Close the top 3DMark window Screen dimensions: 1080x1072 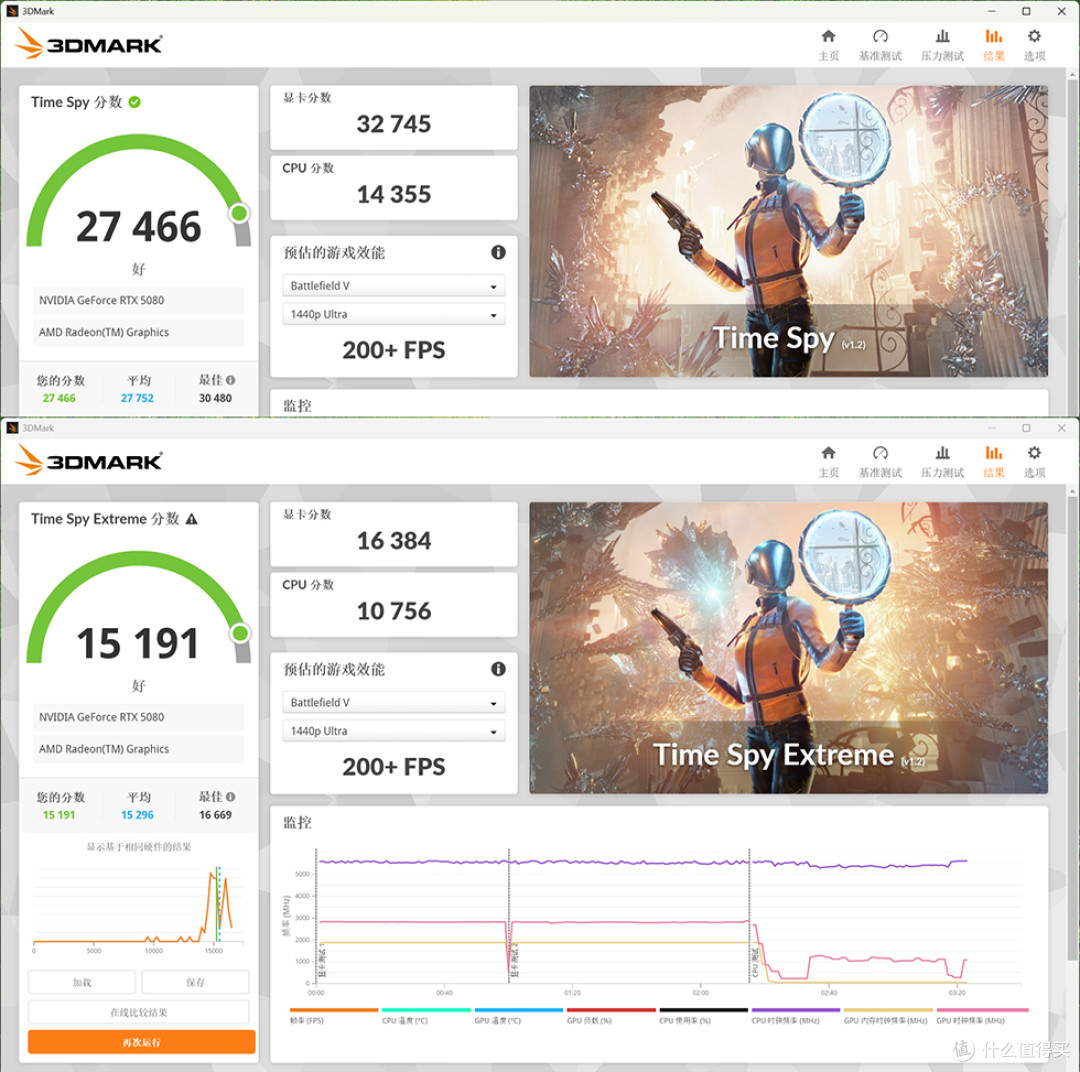(x=1061, y=11)
